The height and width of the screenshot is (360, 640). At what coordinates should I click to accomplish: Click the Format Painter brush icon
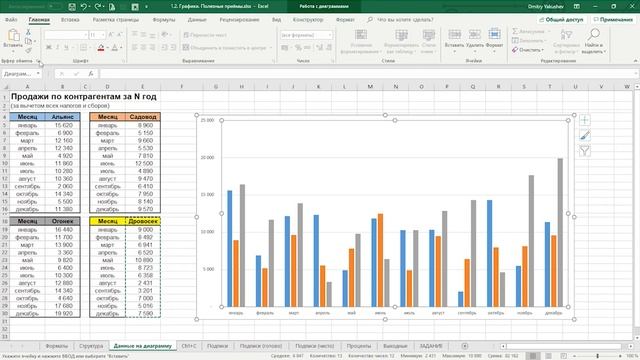(x=28, y=51)
